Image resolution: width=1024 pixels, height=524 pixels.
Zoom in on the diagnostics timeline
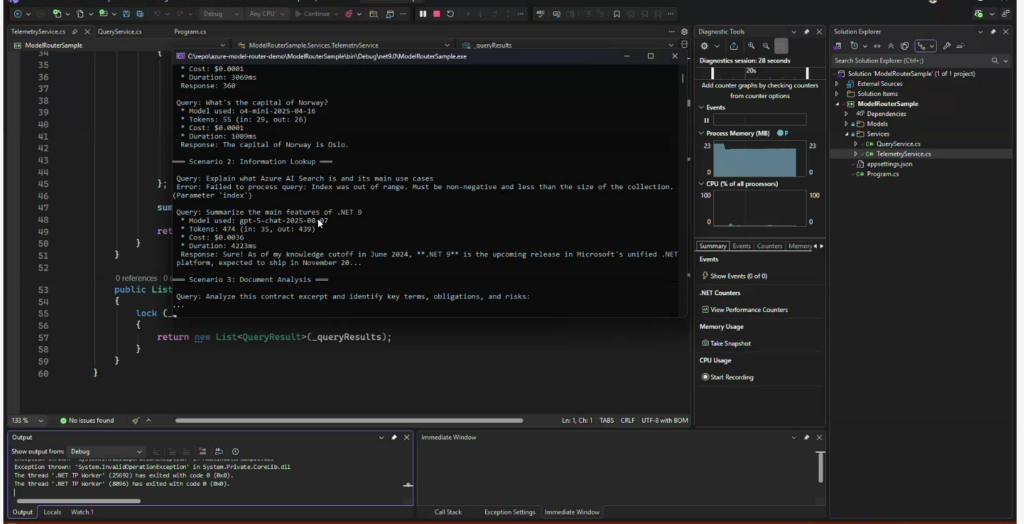tap(751, 46)
